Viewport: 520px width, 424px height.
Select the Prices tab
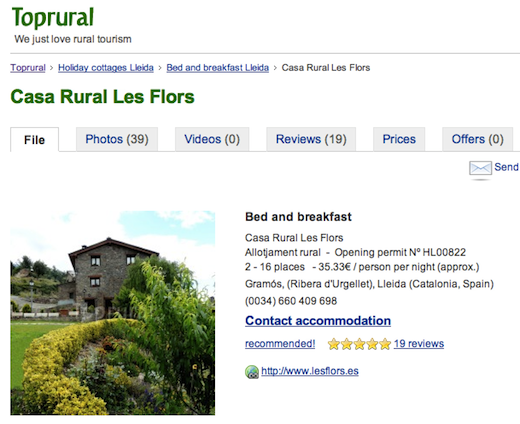399,139
